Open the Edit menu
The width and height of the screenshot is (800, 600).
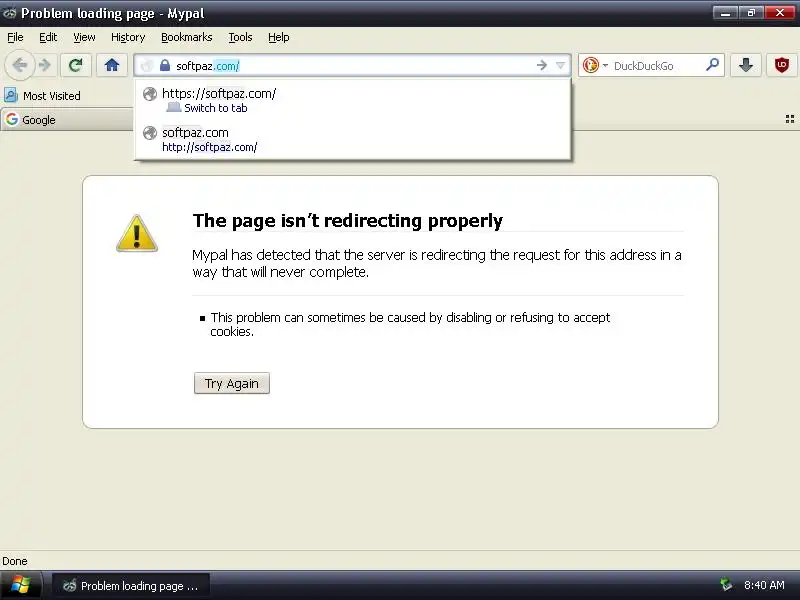pyautogui.click(x=48, y=37)
